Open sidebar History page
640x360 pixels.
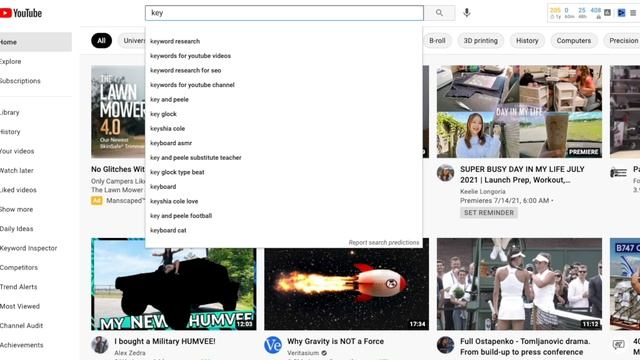tap(36, 132)
